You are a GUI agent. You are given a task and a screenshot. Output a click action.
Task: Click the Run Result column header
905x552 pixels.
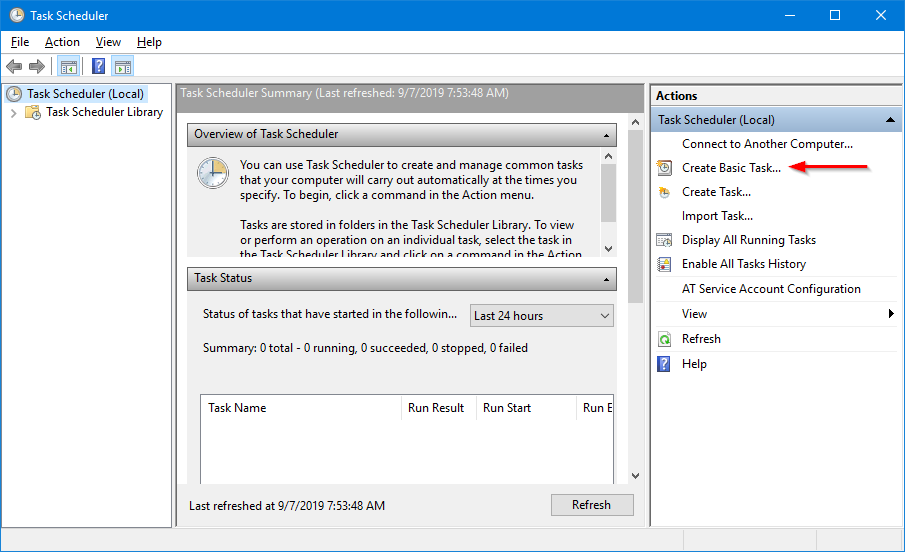coord(439,408)
